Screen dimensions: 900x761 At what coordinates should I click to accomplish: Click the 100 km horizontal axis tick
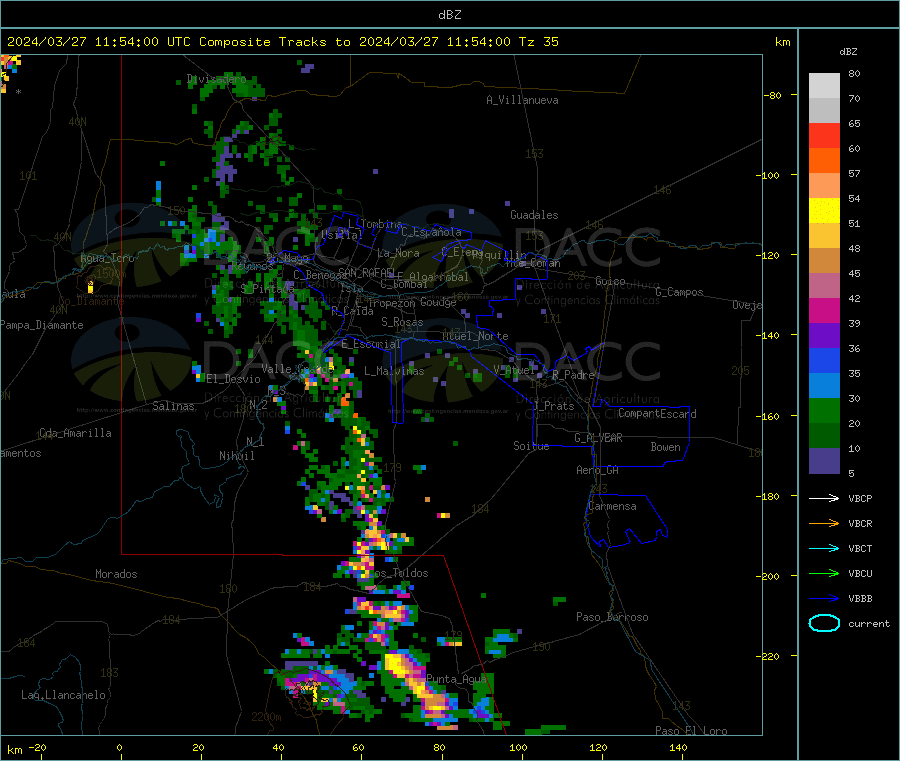(518, 748)
